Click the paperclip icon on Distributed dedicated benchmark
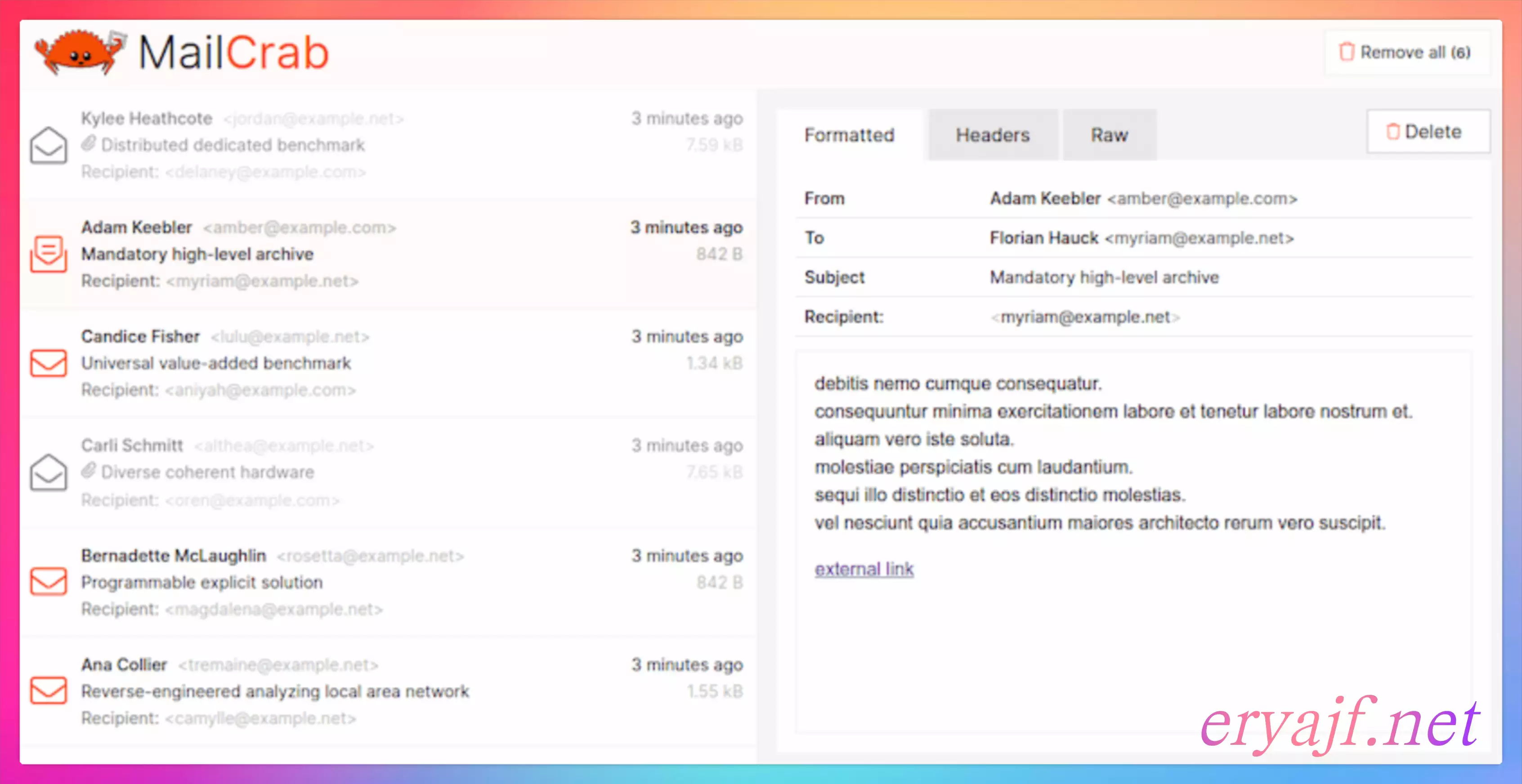 tap(89, 143)
